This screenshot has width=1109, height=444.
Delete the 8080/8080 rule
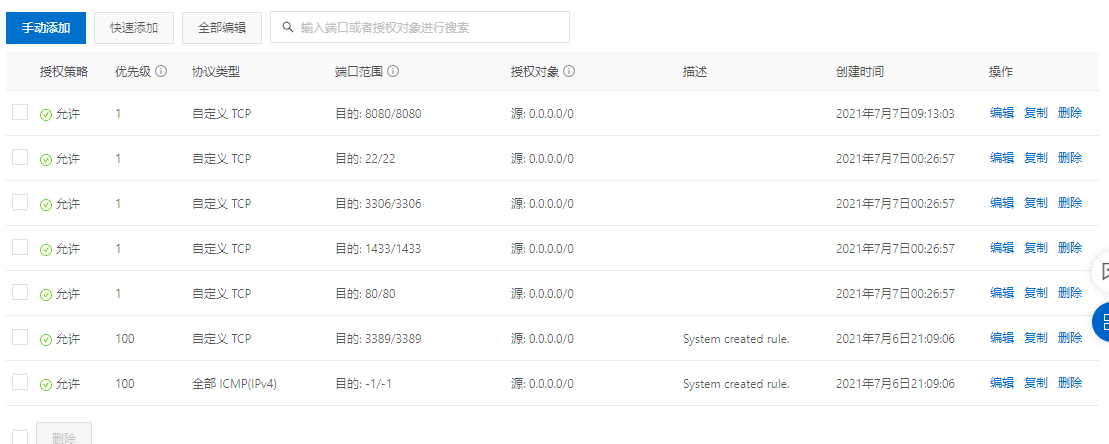click(1070, 113)
